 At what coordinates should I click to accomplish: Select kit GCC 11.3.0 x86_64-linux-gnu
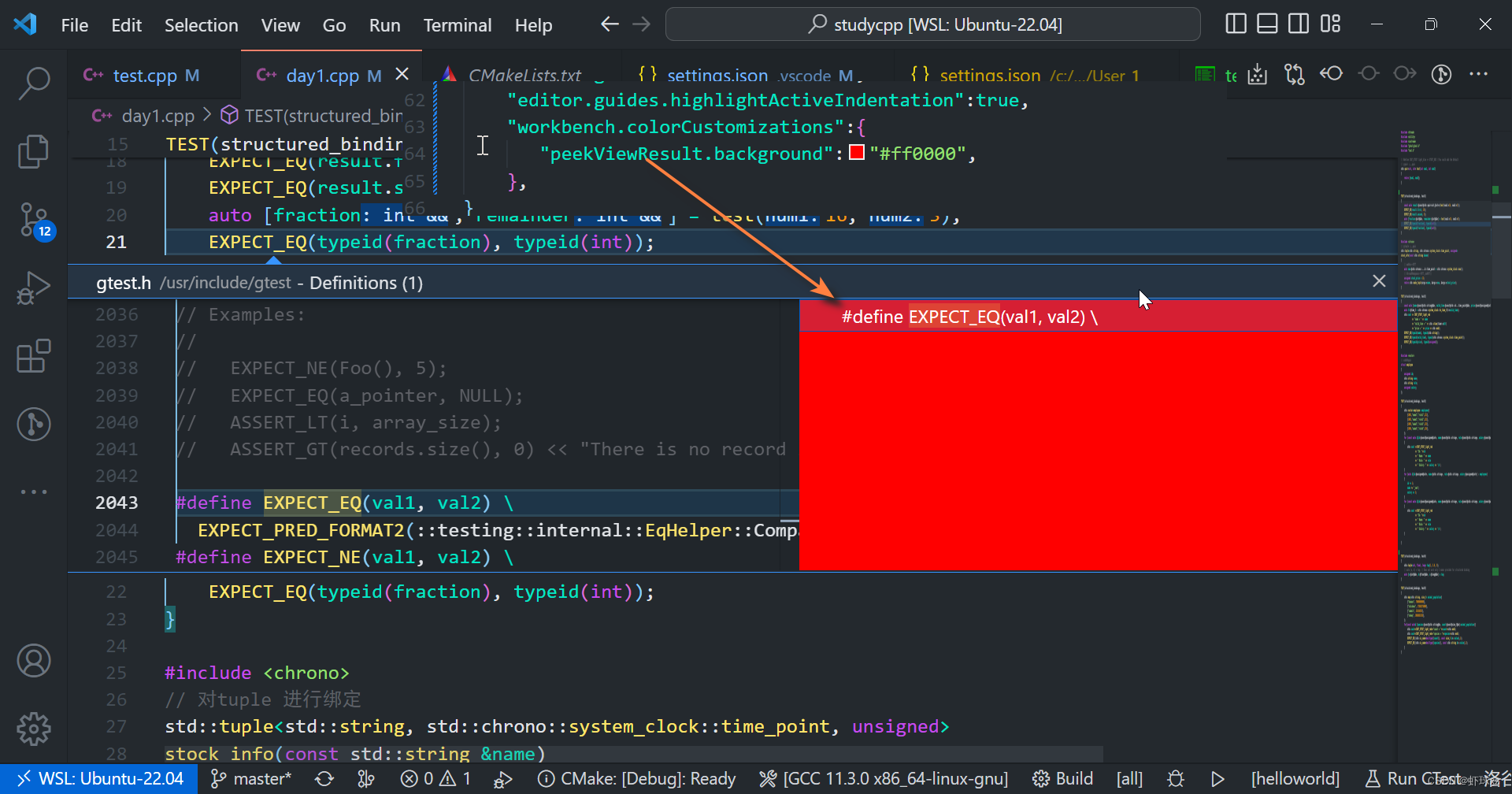883,779
